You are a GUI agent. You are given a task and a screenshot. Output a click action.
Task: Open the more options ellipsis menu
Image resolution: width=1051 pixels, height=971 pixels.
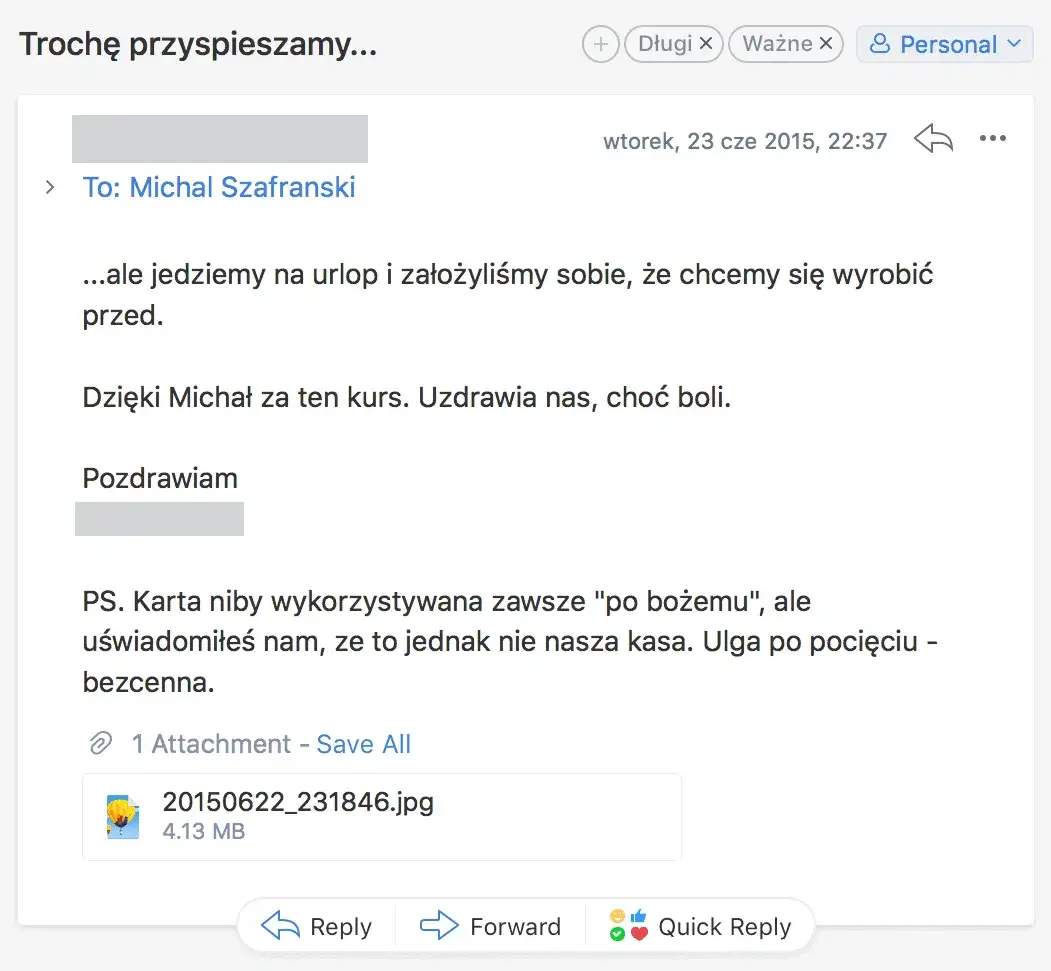(x=993, y=140)
